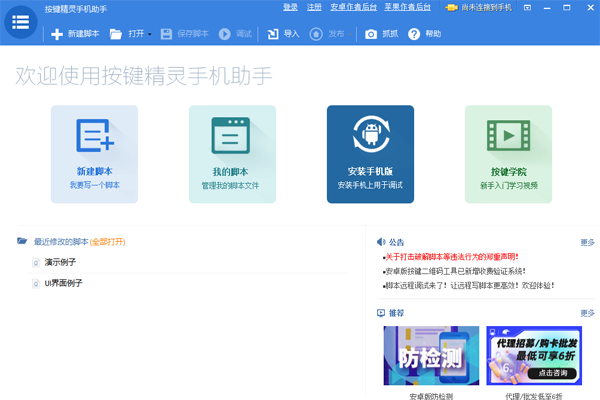Select the 安装手机版 tile
Viewport: 600px width, 400px height.
[370, 153]
